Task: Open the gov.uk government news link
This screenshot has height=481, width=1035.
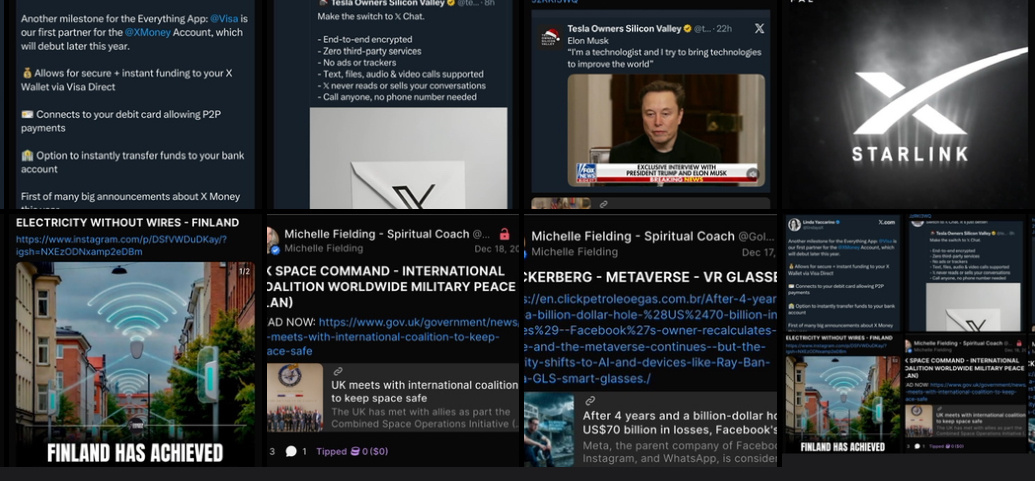Action: click(393, 337)
